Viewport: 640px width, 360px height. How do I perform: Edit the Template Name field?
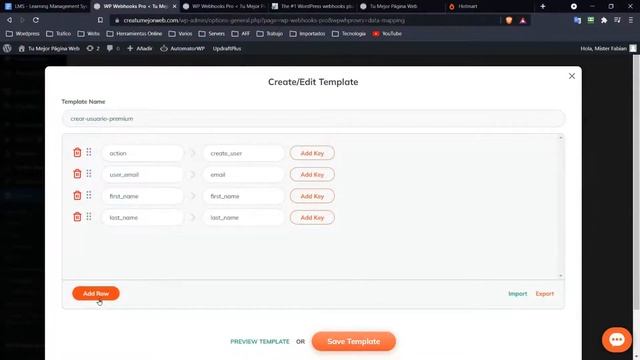pos(313,119)
